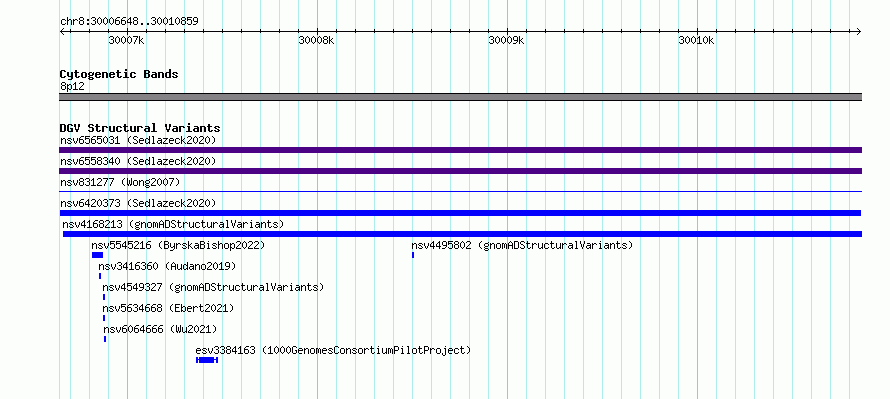This screenshot has width=890, height=399.
Task: Open the nsv5634668 (Ebert2021) variant label
Action: pyautogui.click(x=168, y=308)
